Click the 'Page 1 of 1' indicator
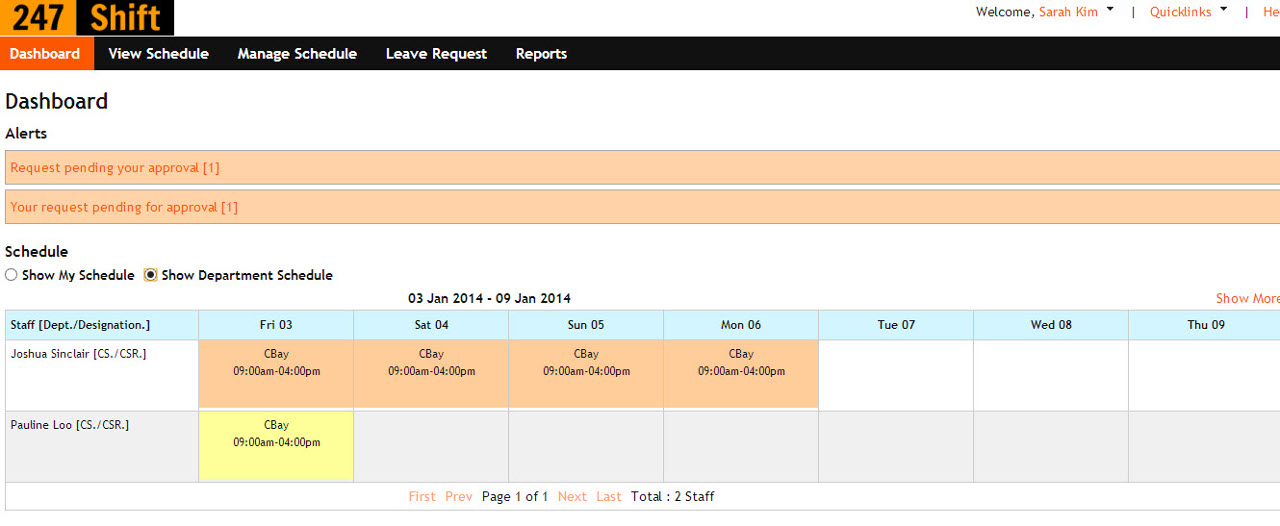The image size is (1280, 526). (x=515, y=496)
